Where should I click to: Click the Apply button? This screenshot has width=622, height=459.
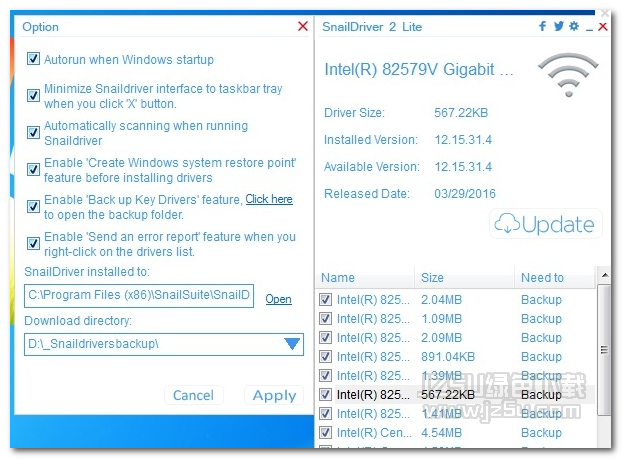click(275, 395)
